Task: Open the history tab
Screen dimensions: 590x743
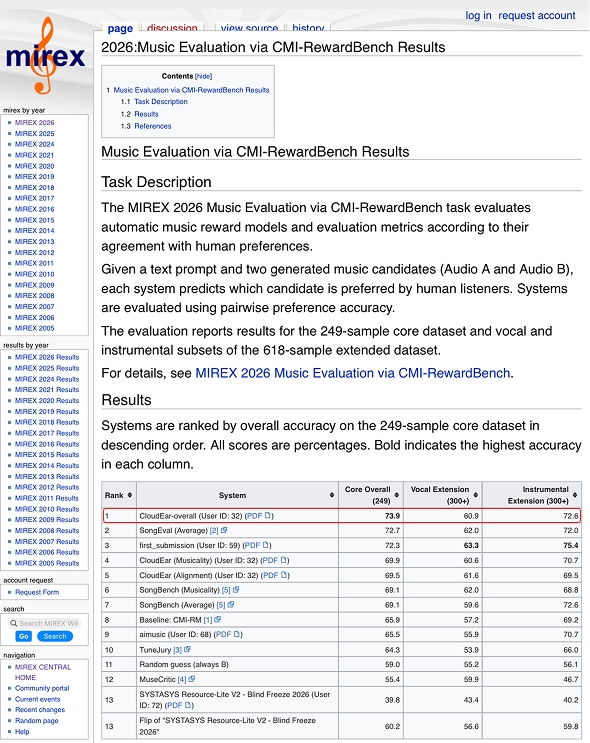Action: click(308, 28)
